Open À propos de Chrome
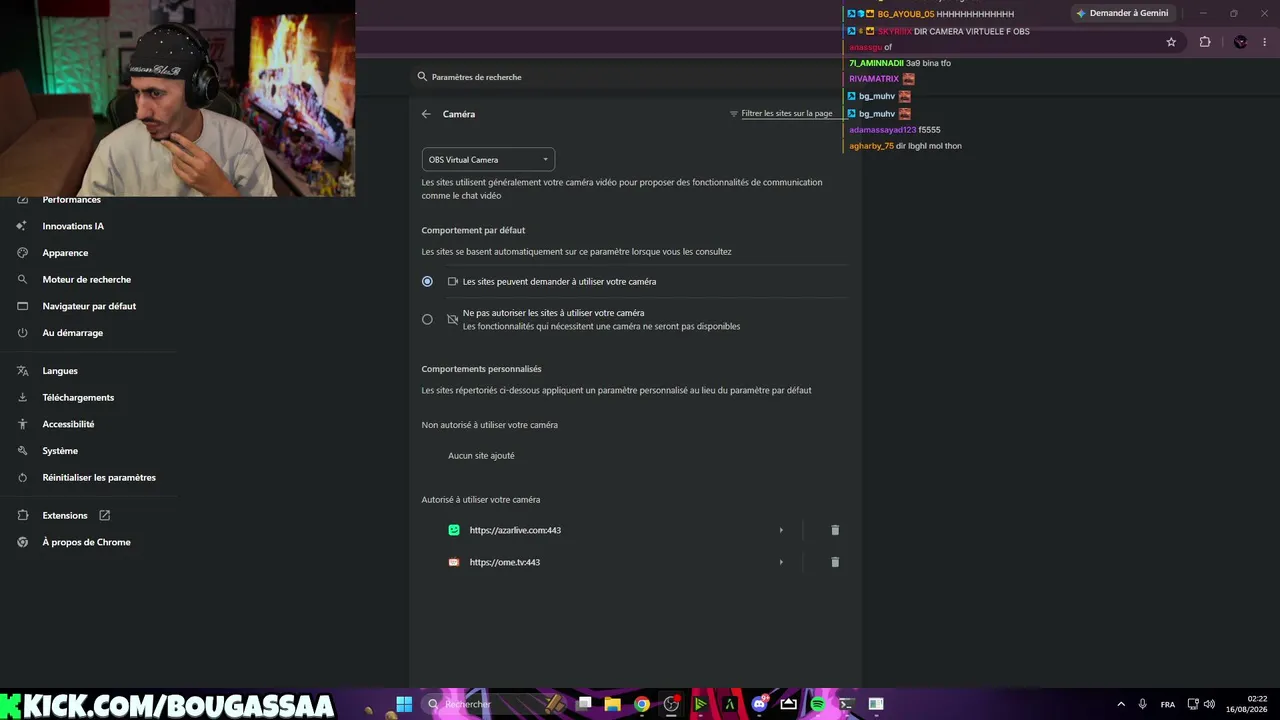The height and width of the screenshot is (720, 1280). 86,542
